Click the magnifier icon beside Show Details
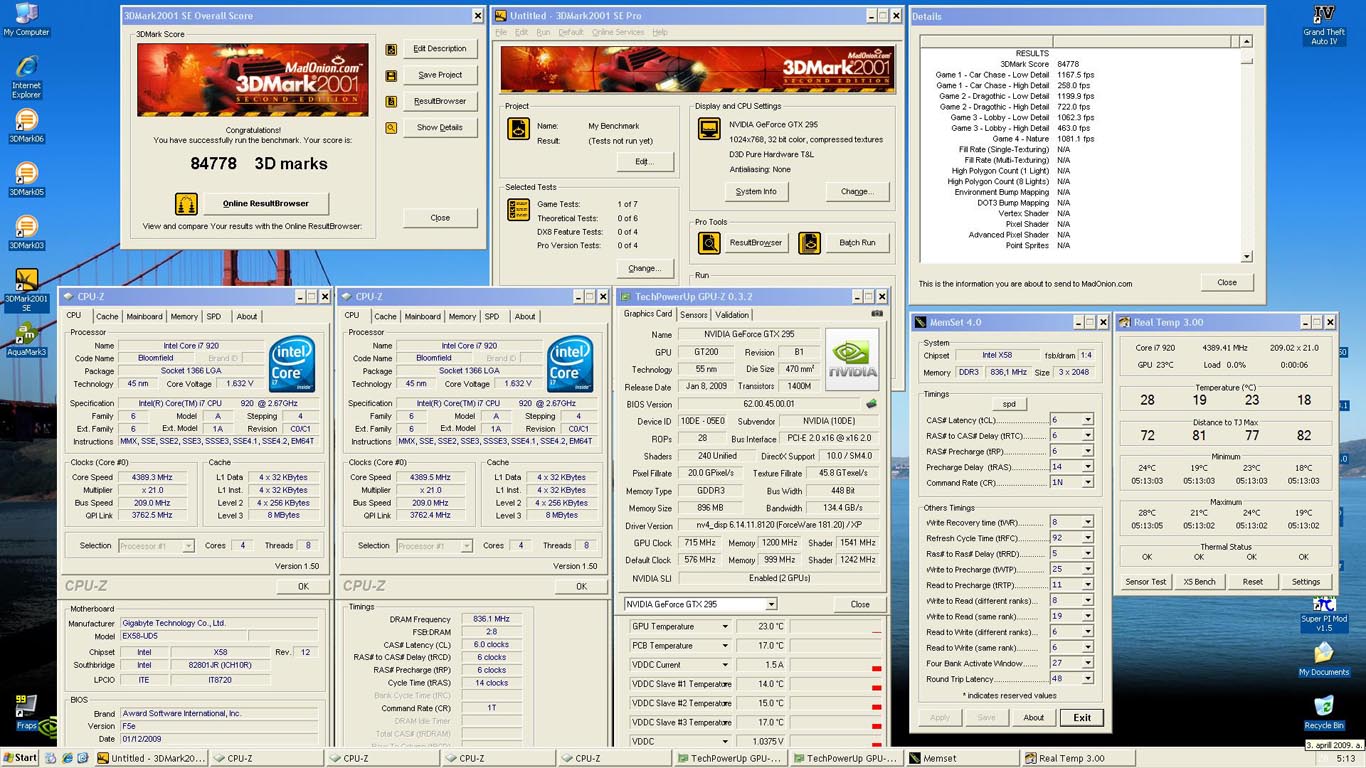This screenshot has width=1366, height=768. (x=391, y=127)
